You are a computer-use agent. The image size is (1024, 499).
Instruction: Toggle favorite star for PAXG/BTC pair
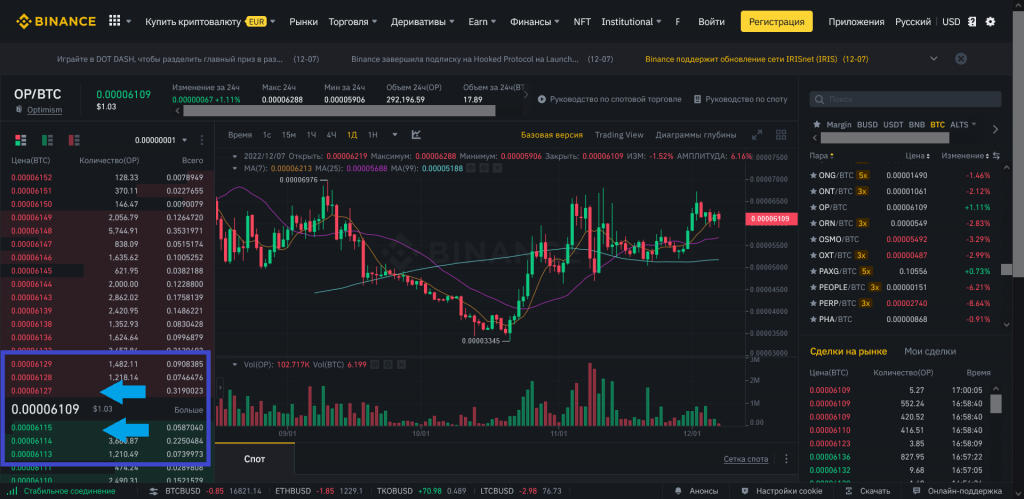tap(813, 271)
